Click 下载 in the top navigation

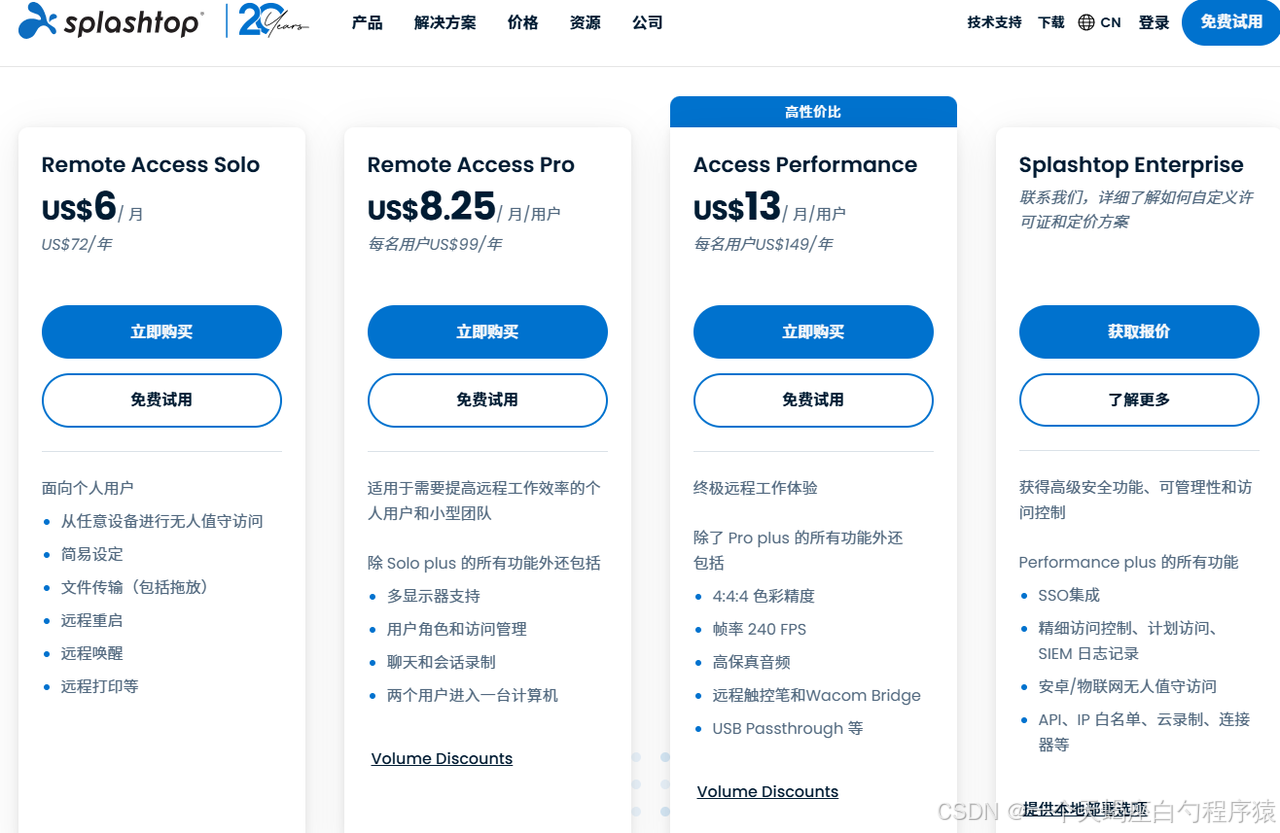click(x=1050, y=22)
